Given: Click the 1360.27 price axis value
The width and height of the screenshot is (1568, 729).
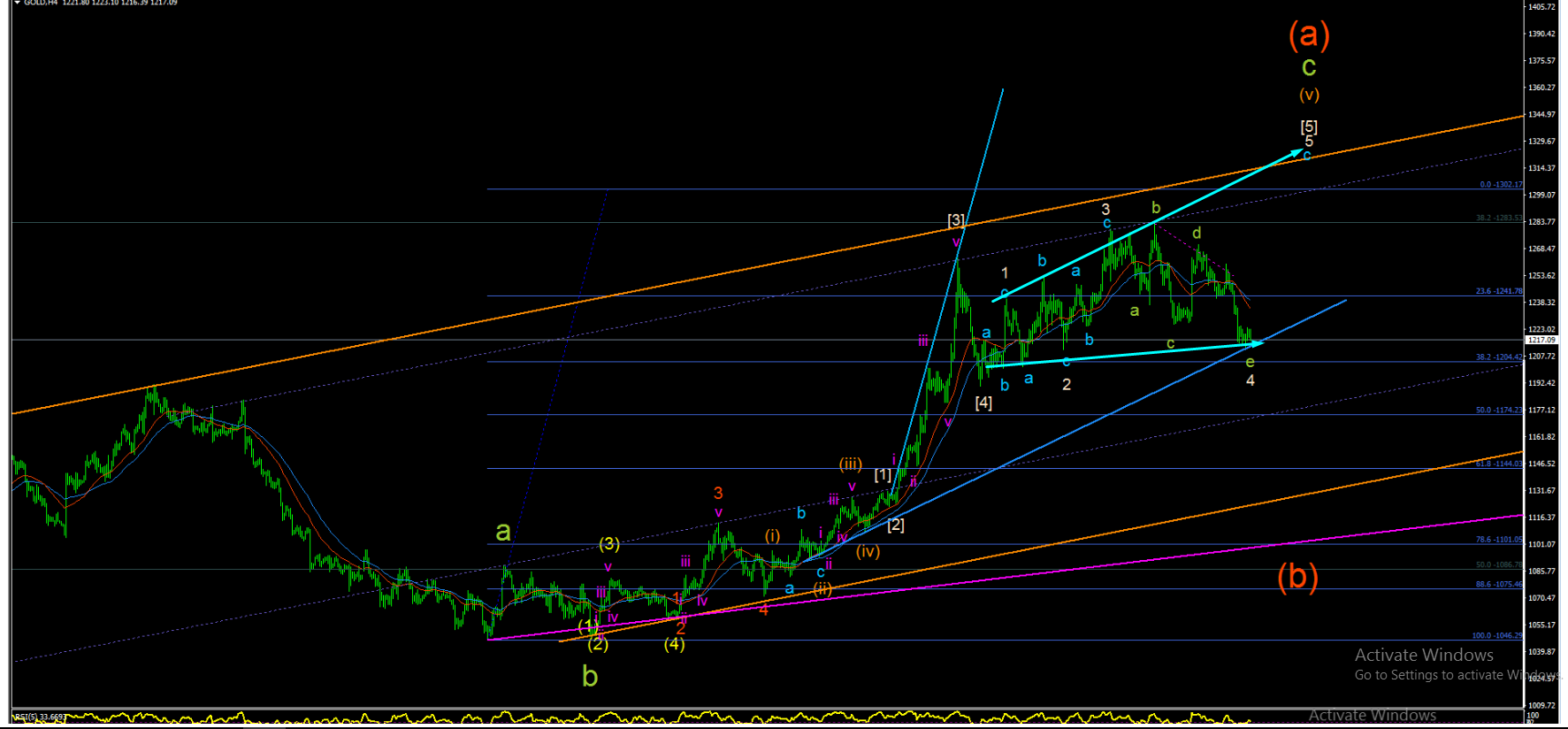Looking at the screenshot, I should (1541, 88).
